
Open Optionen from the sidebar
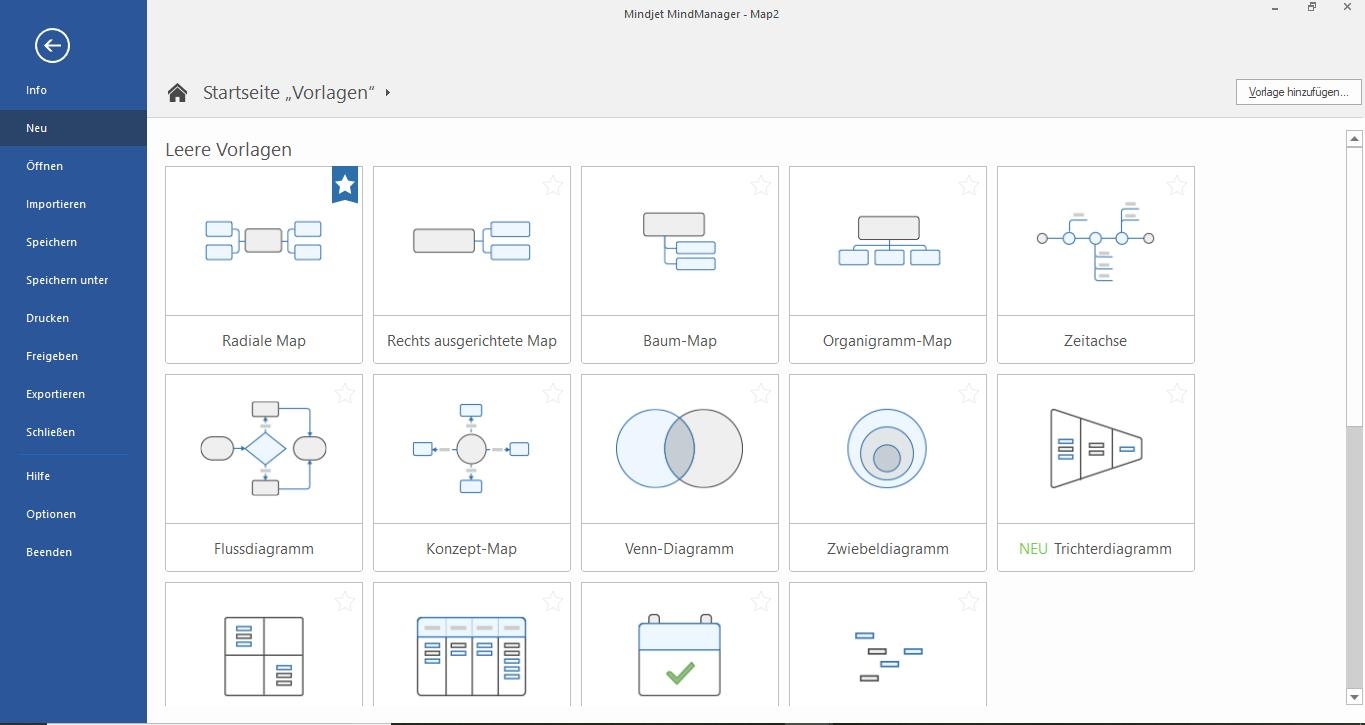(51, 514)
